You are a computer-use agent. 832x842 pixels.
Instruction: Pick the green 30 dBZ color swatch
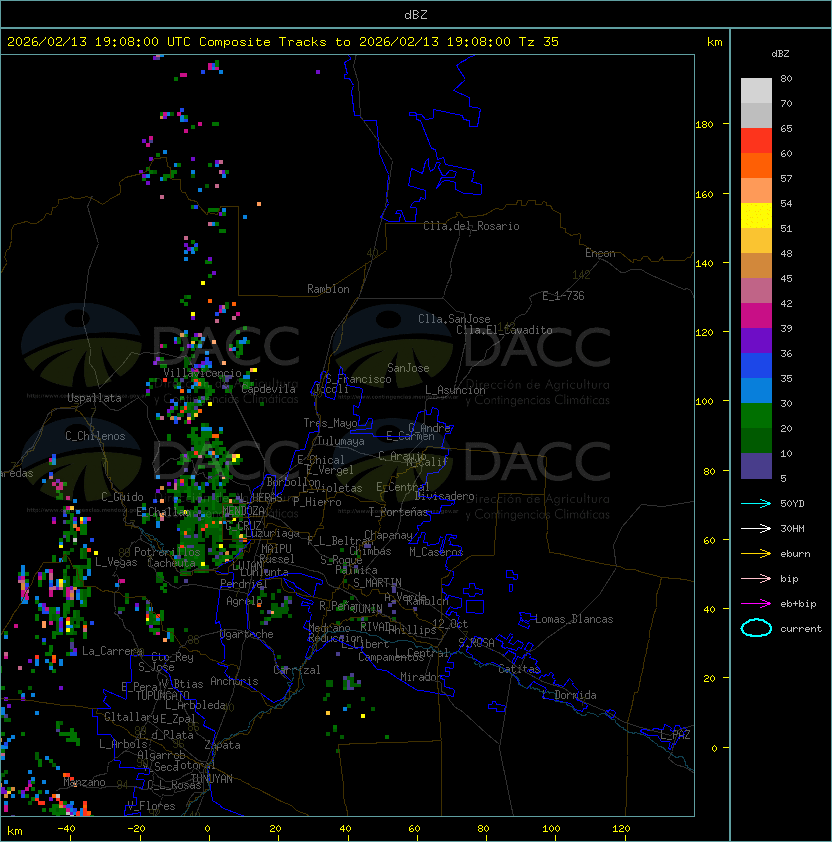pyautogui.click(x=756, y=416)
